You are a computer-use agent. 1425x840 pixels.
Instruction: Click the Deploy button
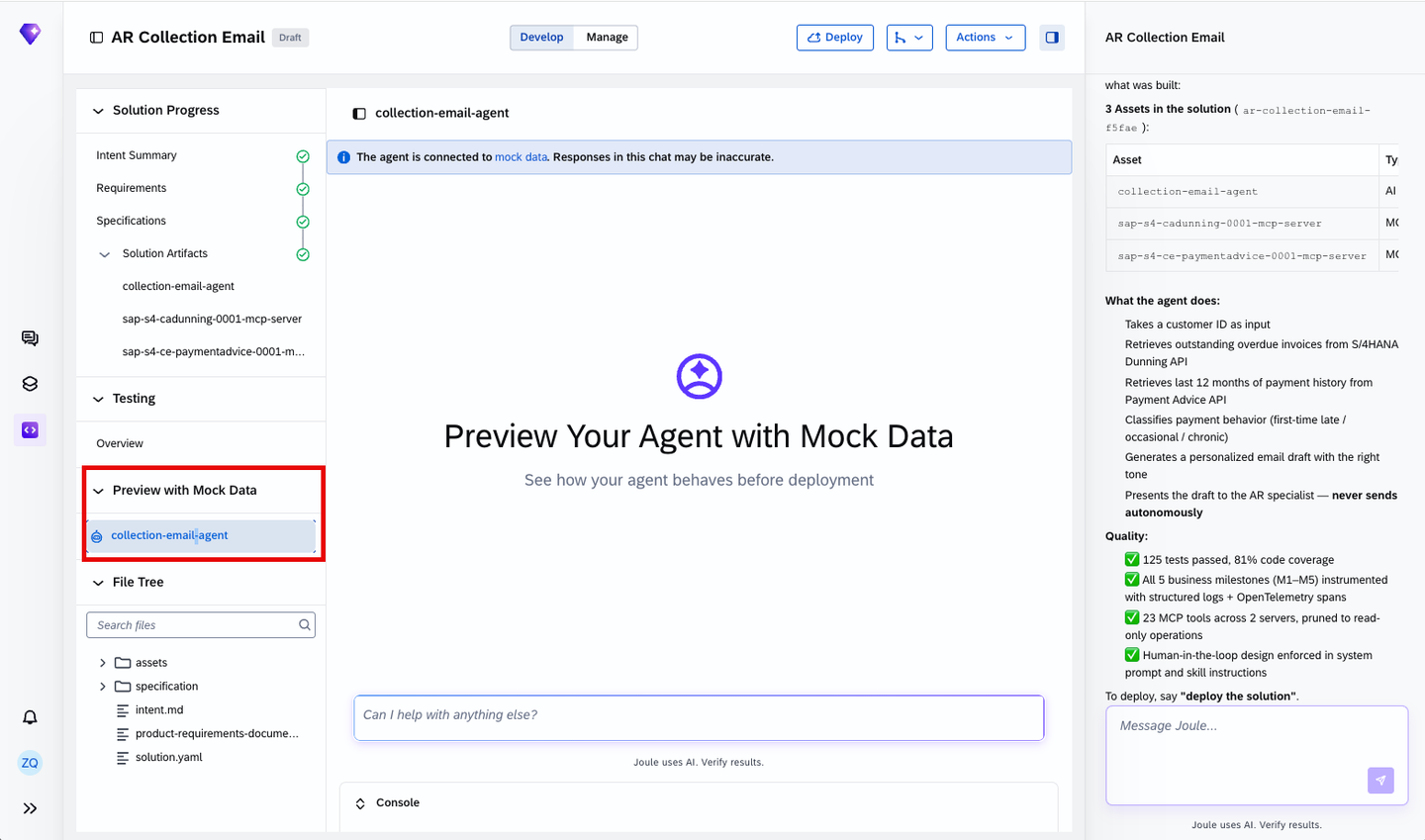point(835,38)
